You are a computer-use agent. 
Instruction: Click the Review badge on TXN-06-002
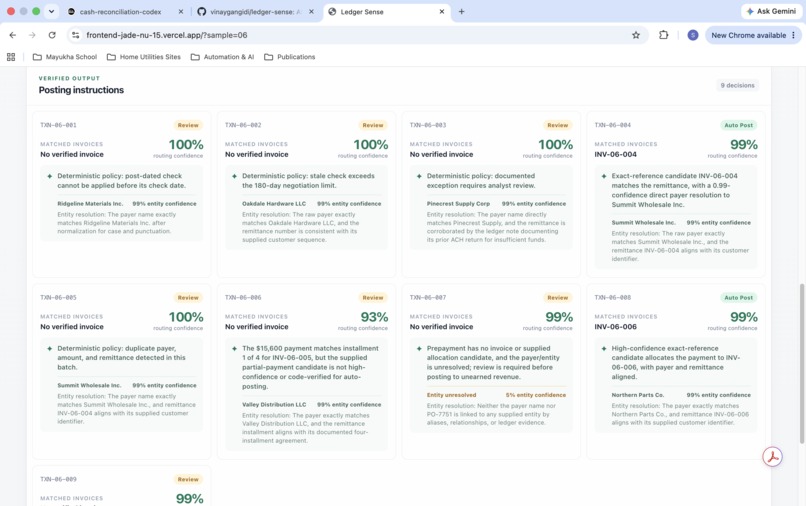tap(373, 125)
